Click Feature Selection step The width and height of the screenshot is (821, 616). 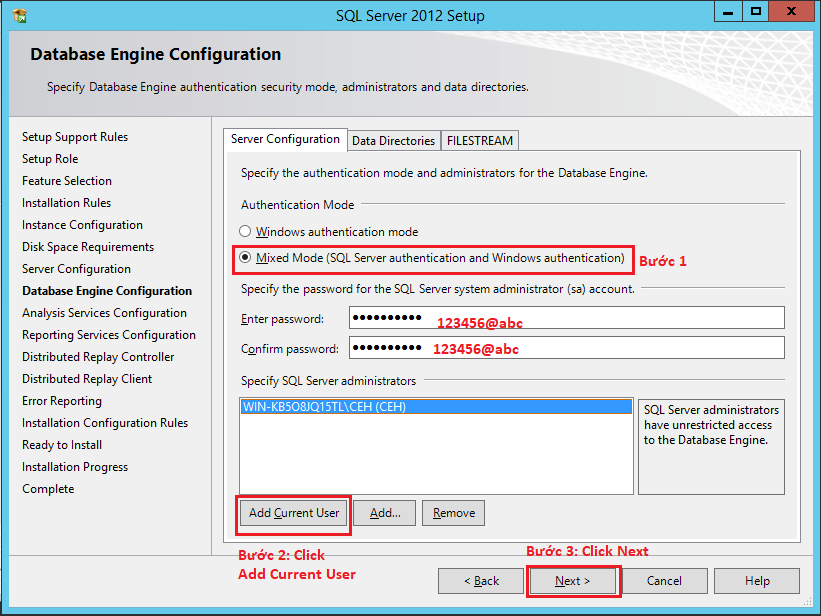pyautogui.click(x=67, y=181)
